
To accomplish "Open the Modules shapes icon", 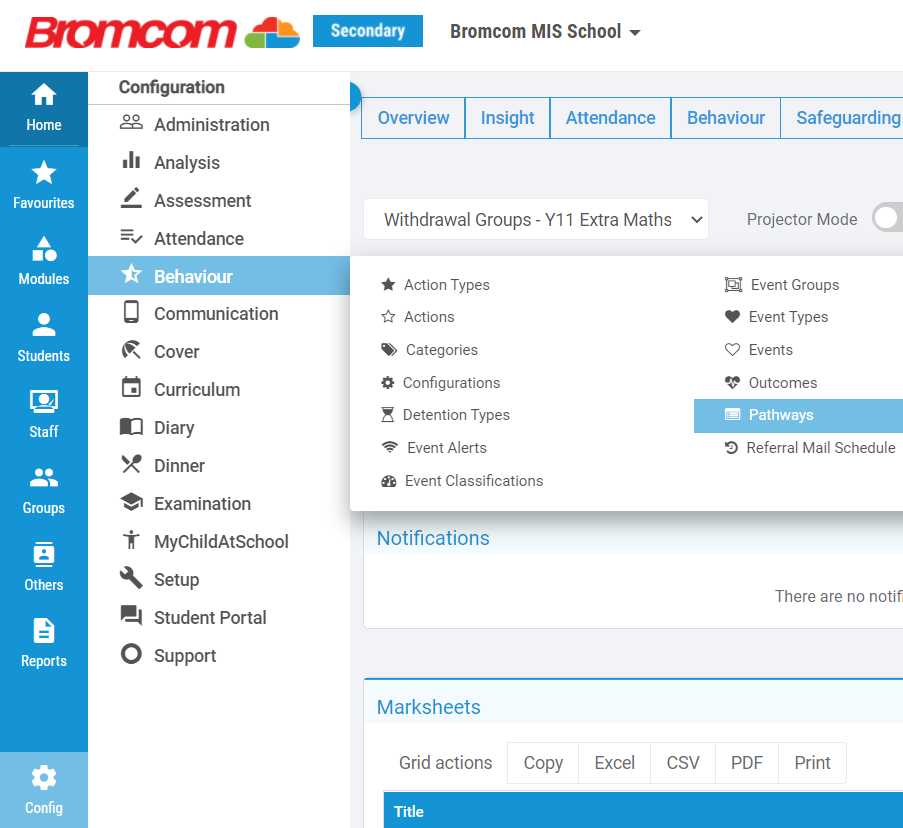I will click(44, 249).
